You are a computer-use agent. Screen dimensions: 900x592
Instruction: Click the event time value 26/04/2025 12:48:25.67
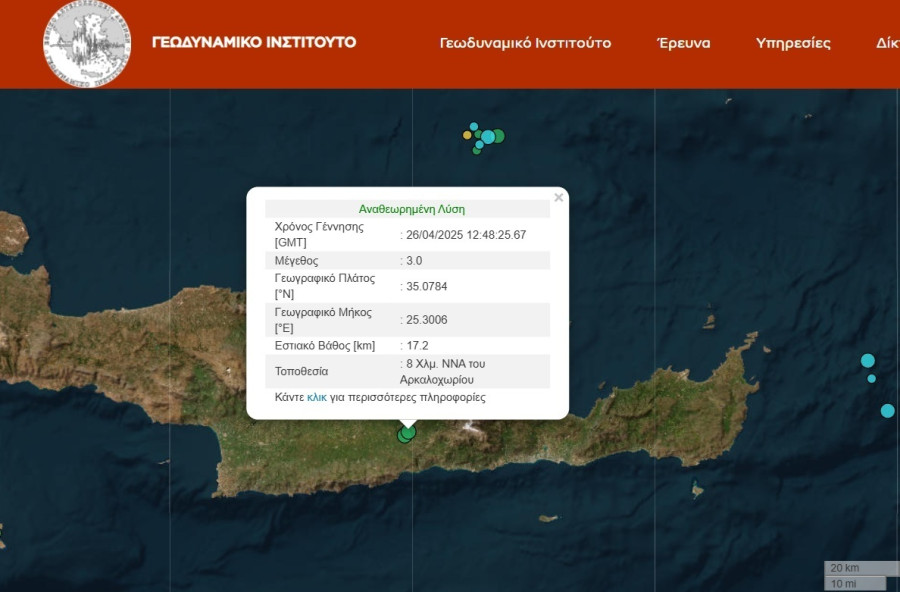[465, 235]
